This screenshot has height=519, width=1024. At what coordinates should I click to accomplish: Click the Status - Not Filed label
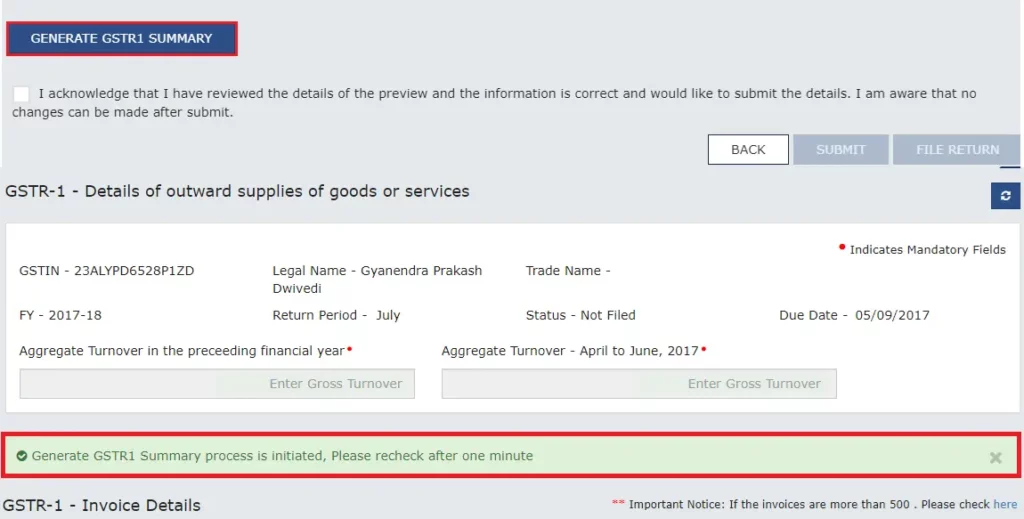point(580,315)
